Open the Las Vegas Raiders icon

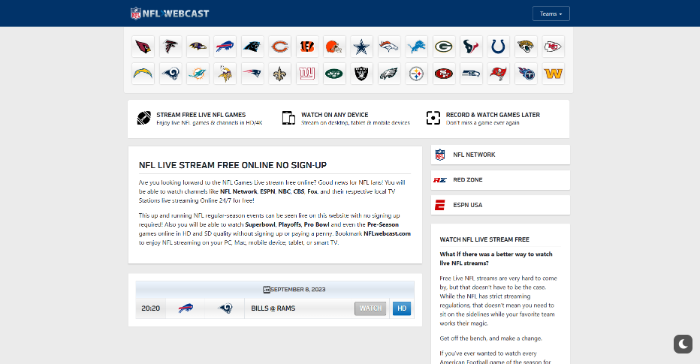click(x=362, y=74)
